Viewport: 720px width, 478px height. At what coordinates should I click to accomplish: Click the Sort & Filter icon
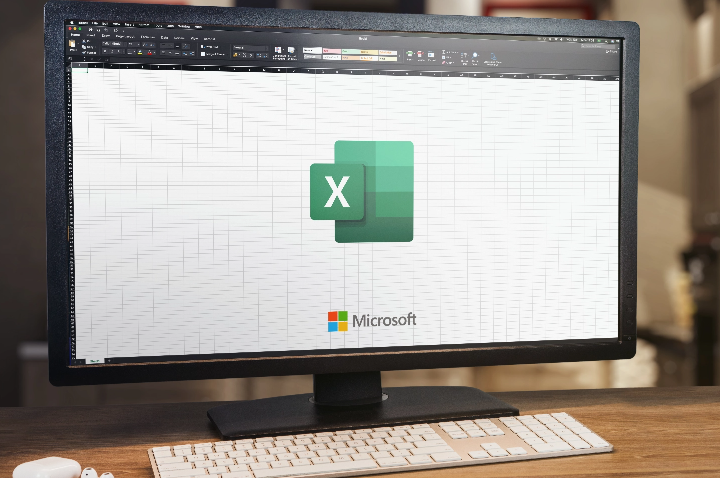tap(464, 55)
